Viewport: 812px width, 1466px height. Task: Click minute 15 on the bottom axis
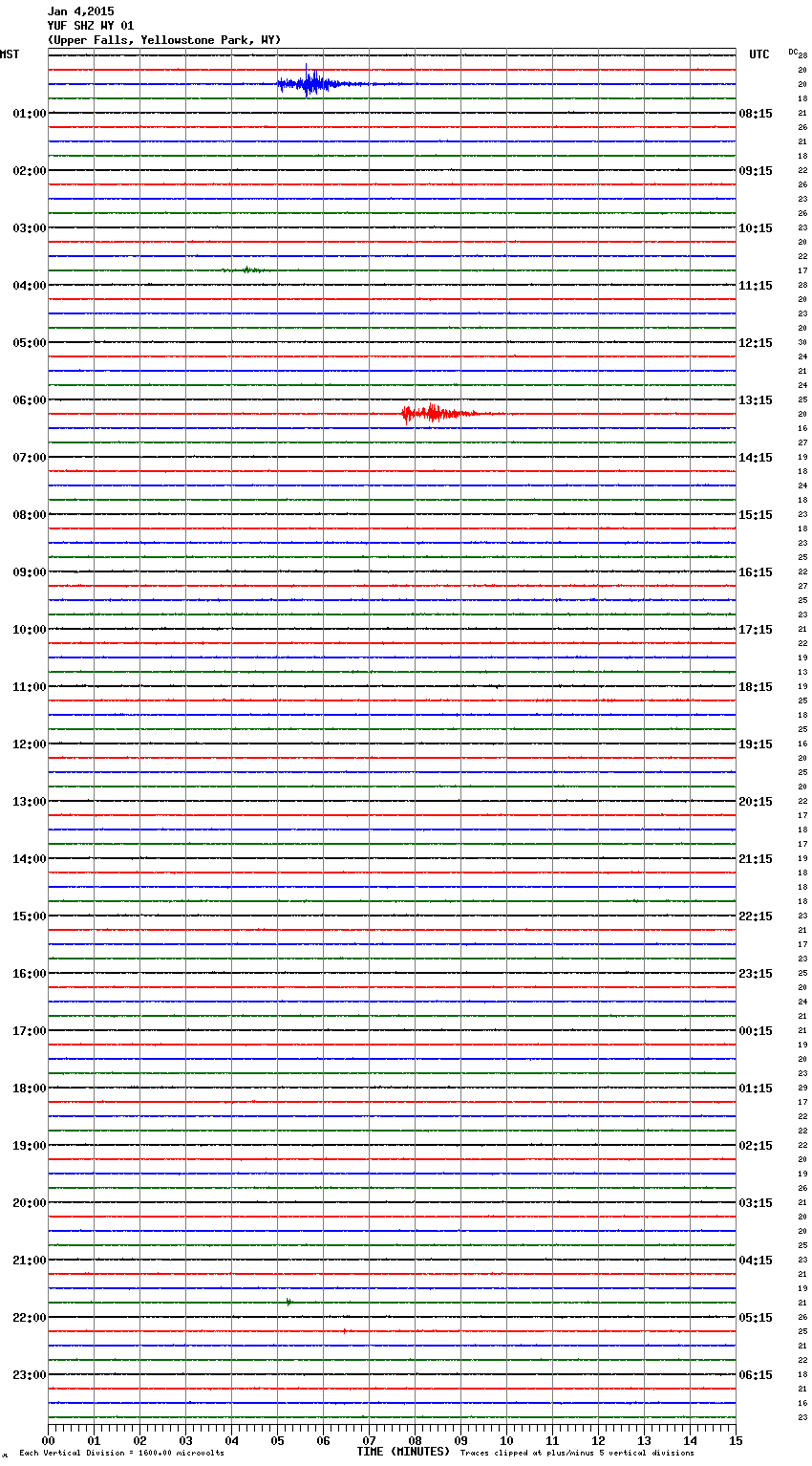click(736, 1440)
